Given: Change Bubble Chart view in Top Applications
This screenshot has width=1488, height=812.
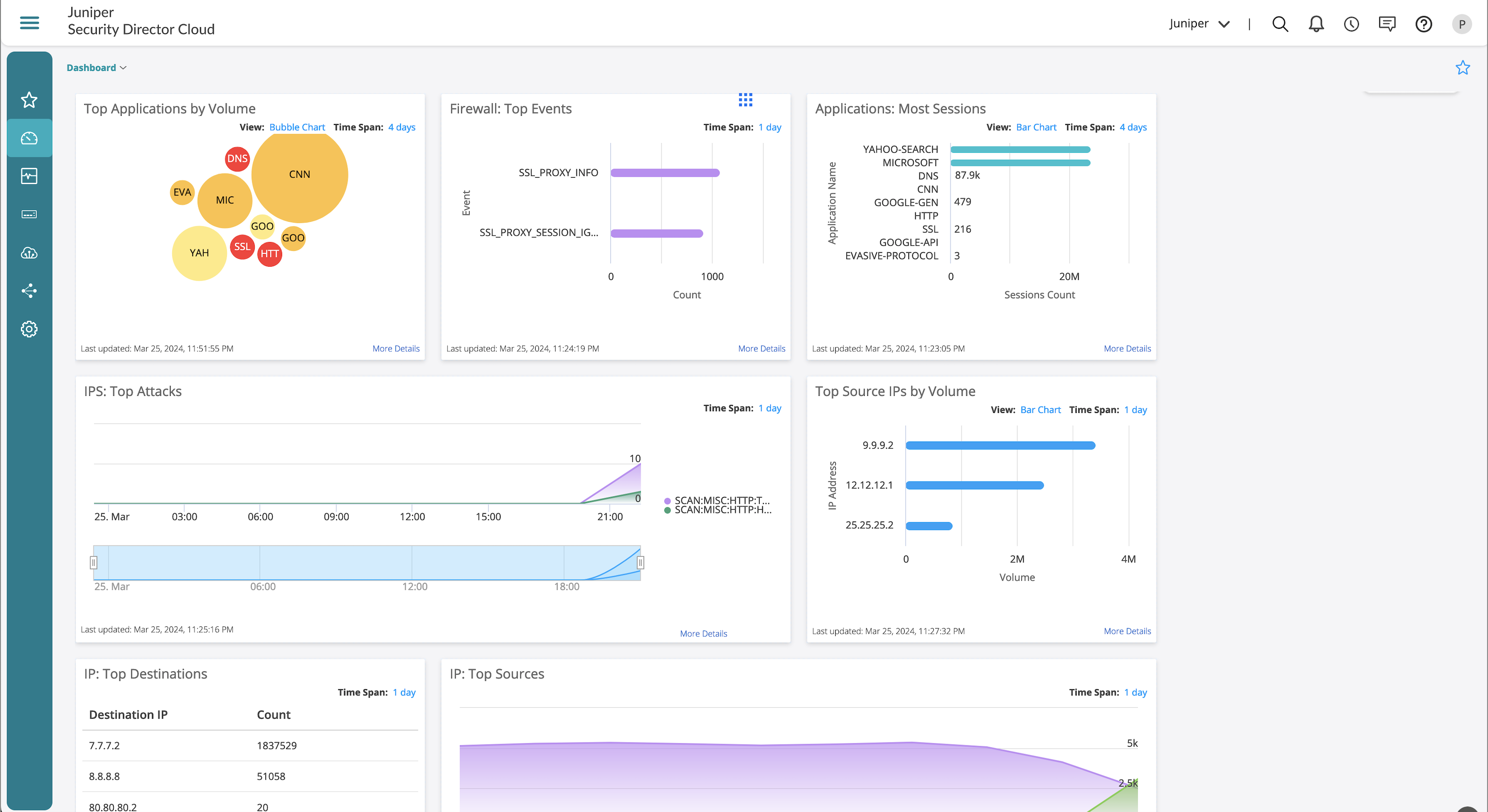Looking at the screenshot, I should tap(297, 127).
